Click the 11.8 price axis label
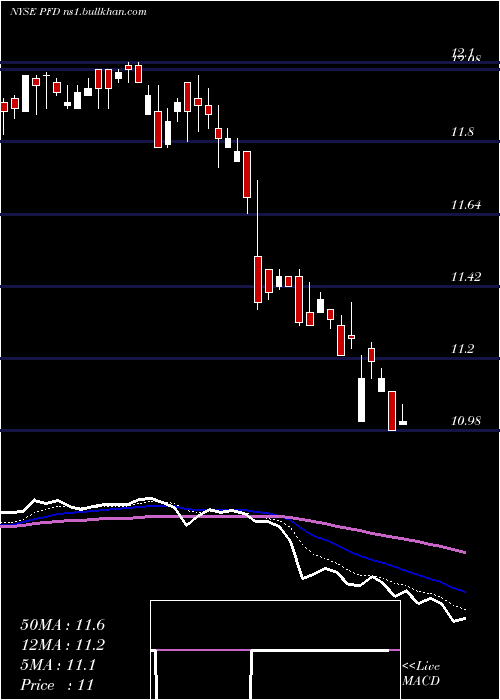500x700 pixels. click(x=462, y=132)
